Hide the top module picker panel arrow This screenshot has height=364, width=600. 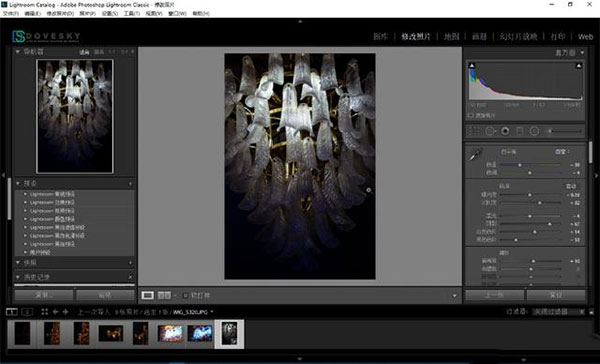tap(300, 21)
